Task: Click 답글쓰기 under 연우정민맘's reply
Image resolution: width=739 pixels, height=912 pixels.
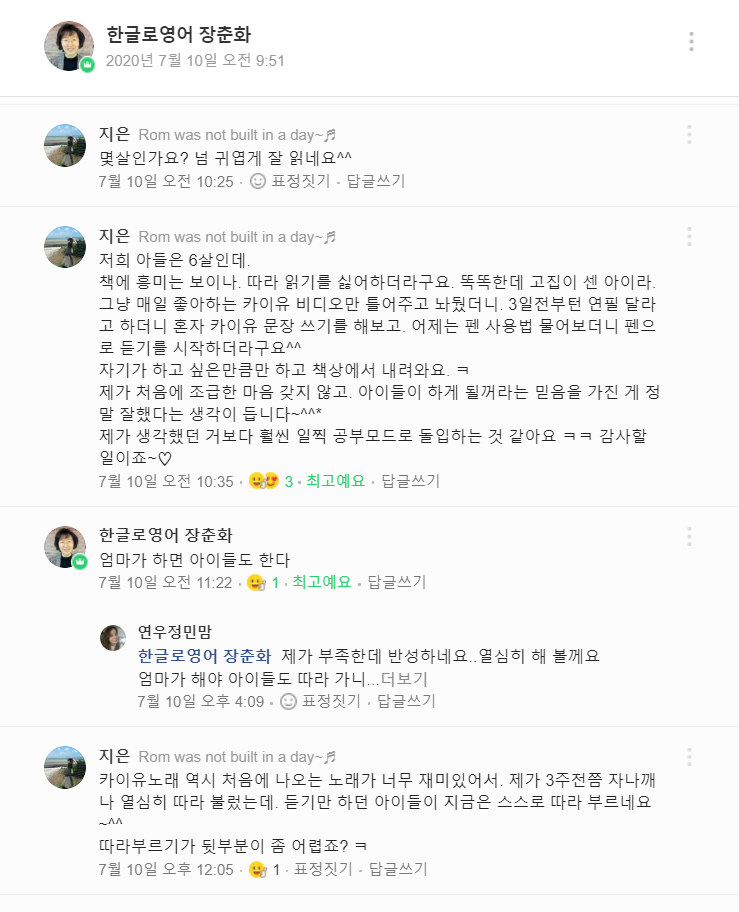Action: click(406, 701)
